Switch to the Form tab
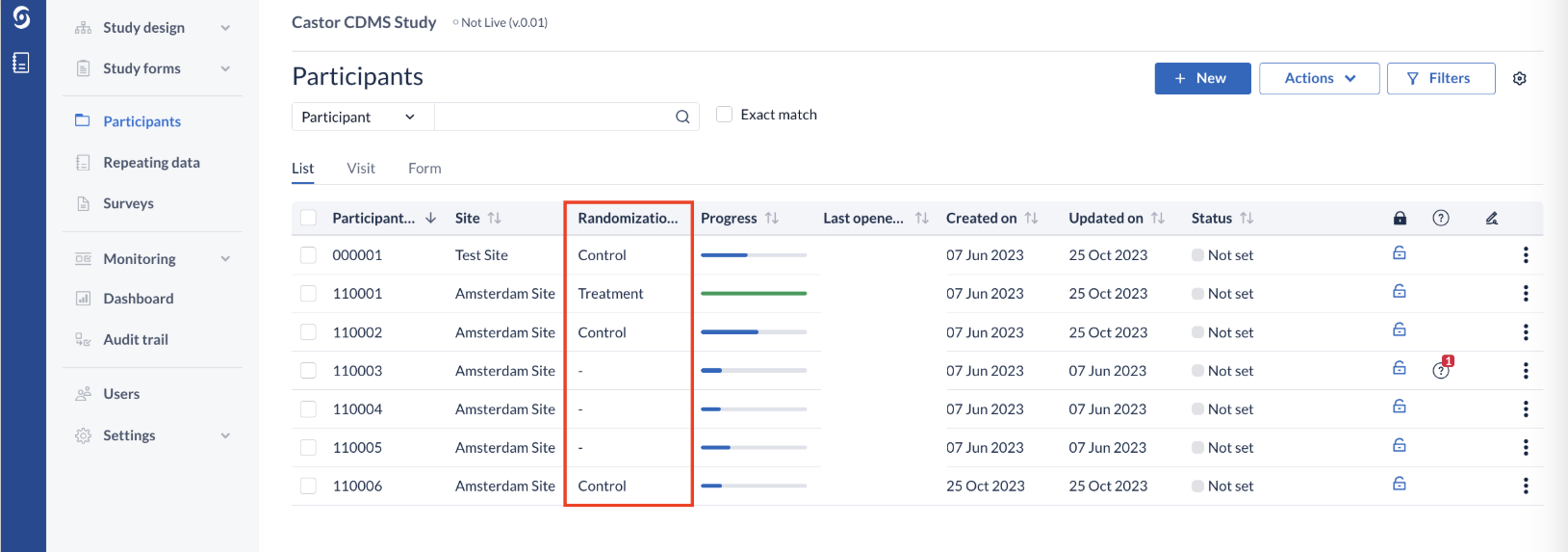1568x552 pixels. coord(424,169)
